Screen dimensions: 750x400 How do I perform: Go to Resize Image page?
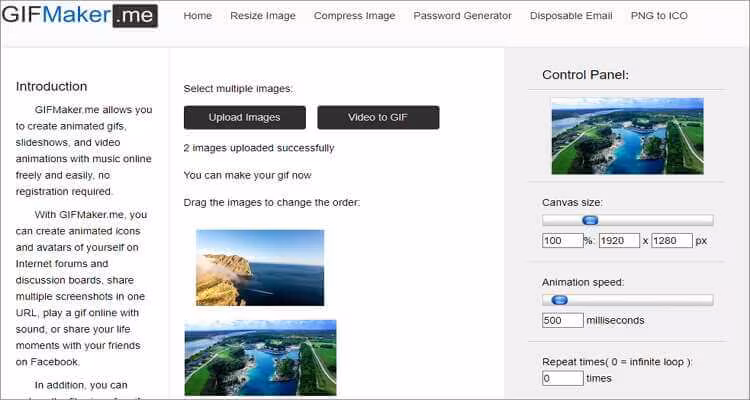point(263,16)
